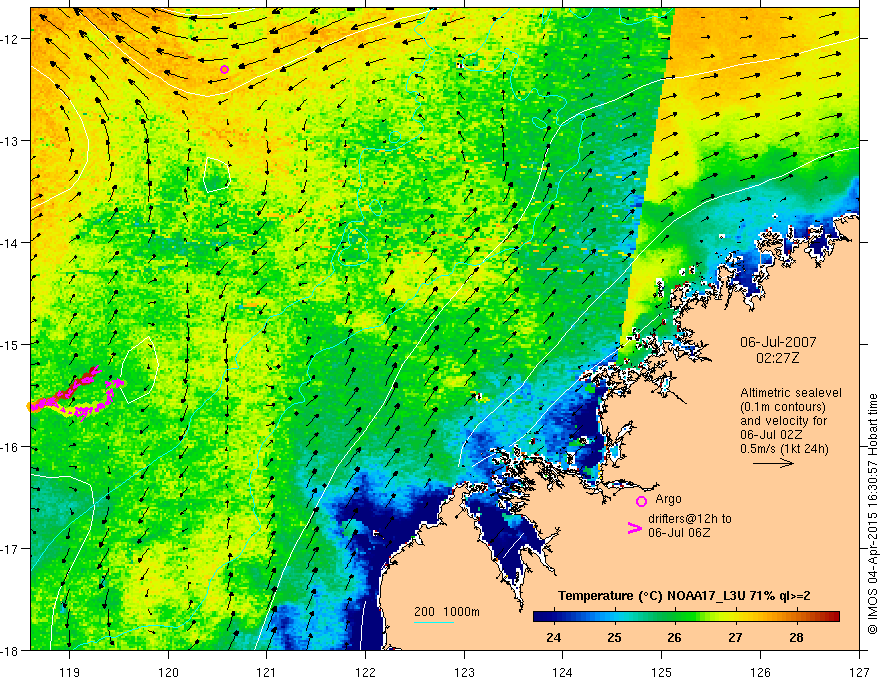Screen dimensions: 880x680
Task: Click the -12 latitude axis label
Action: (10, 39)
